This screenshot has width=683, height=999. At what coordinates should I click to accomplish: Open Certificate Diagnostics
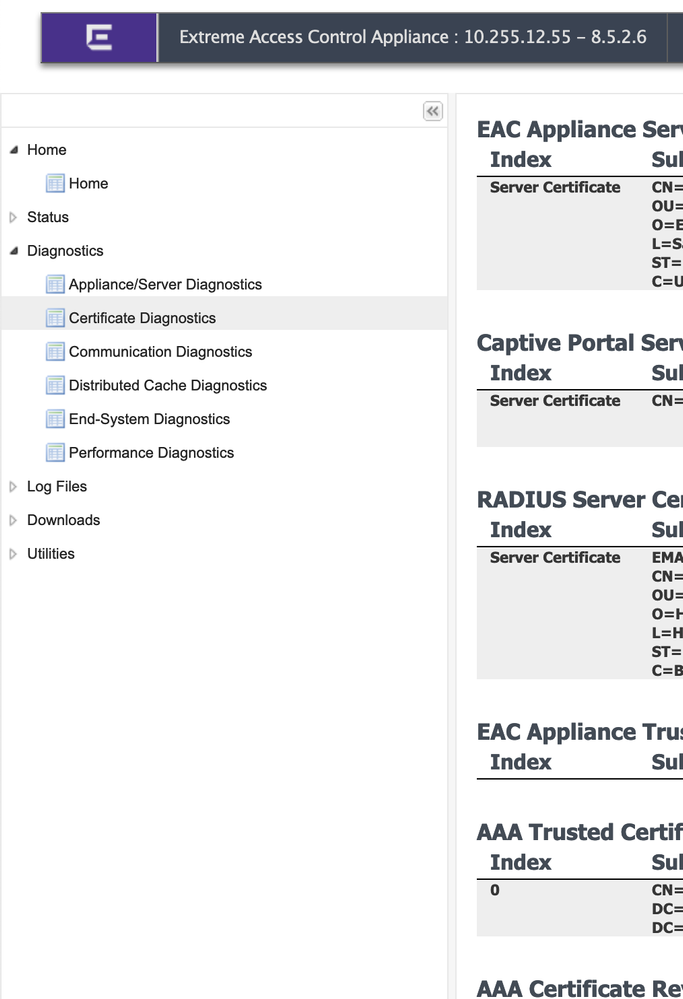click(142, 318)
